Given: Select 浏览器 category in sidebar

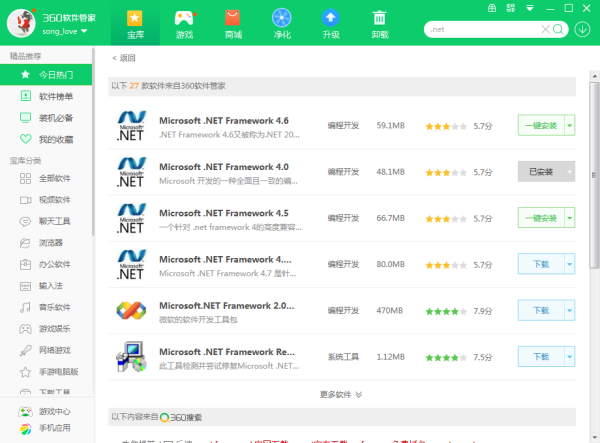Looking at the screenshot, I should point(51,242).
